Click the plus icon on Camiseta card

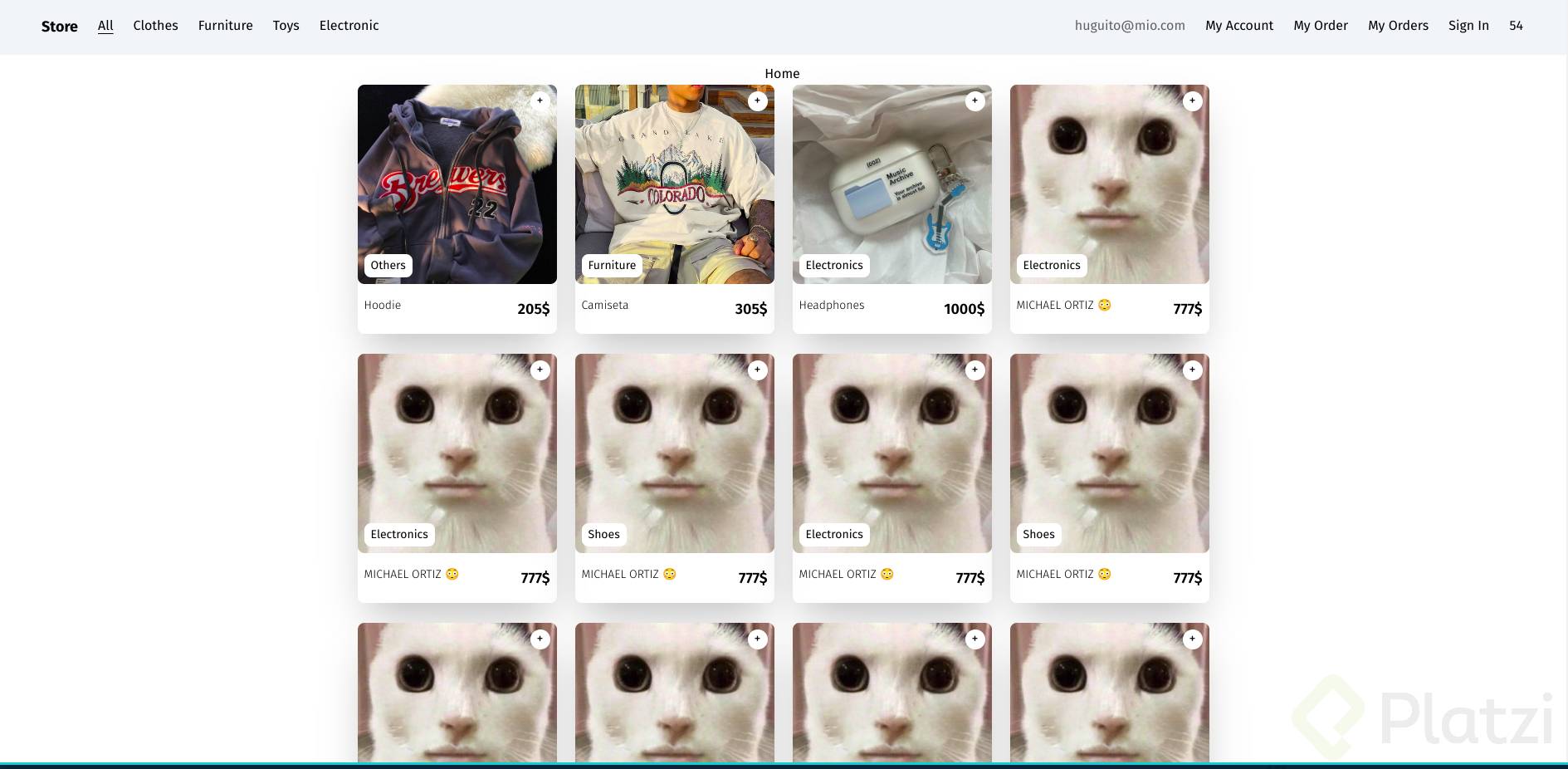point(758,100)
